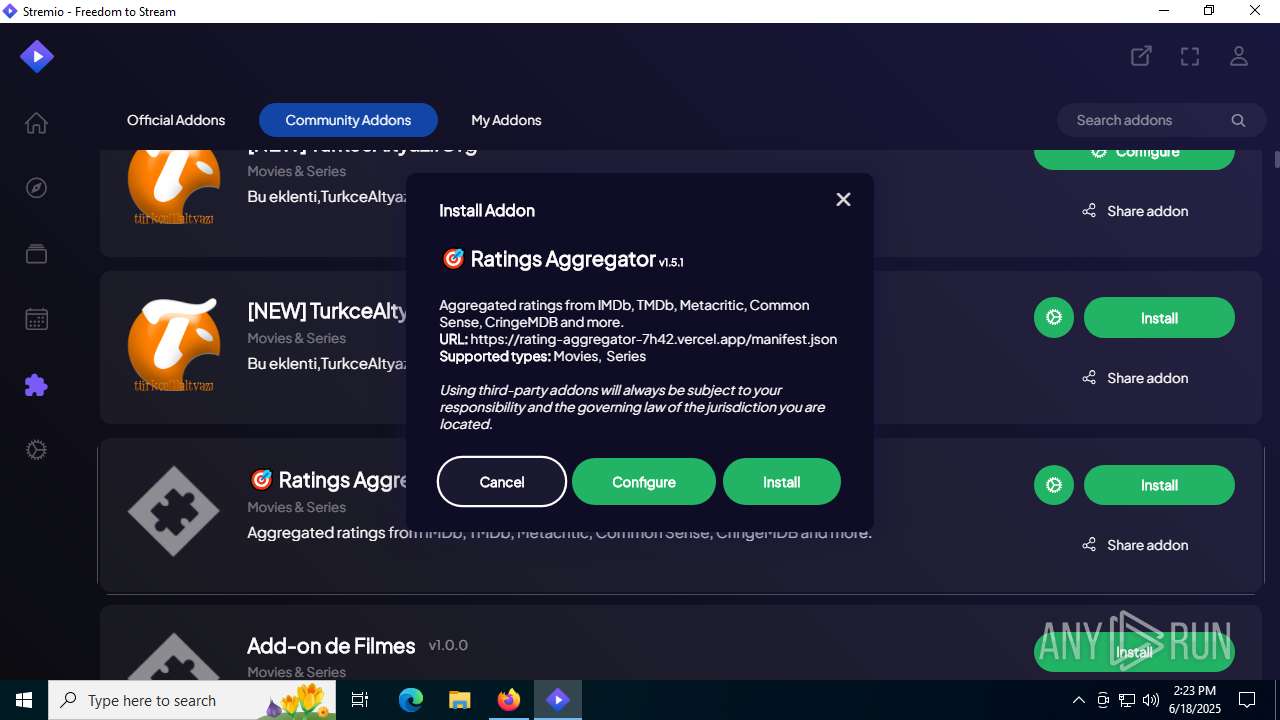Click the open-external-link icon in header
The image size is (1280, 720).
point(1141,56)
